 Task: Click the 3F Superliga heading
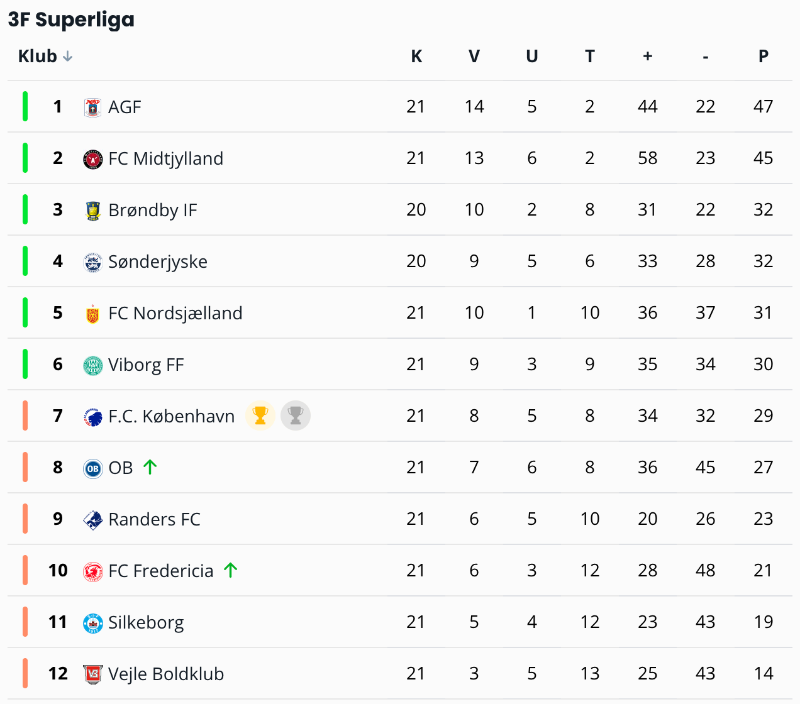pos(71,19)
